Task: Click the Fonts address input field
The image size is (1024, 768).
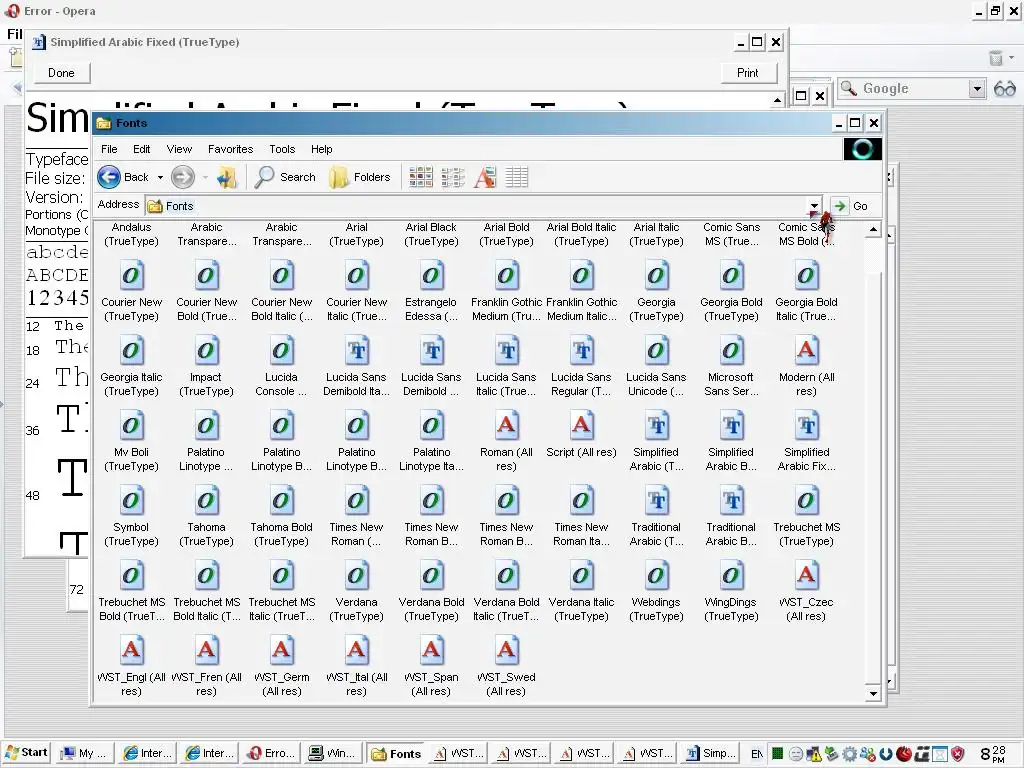Action: click(476, 206)
